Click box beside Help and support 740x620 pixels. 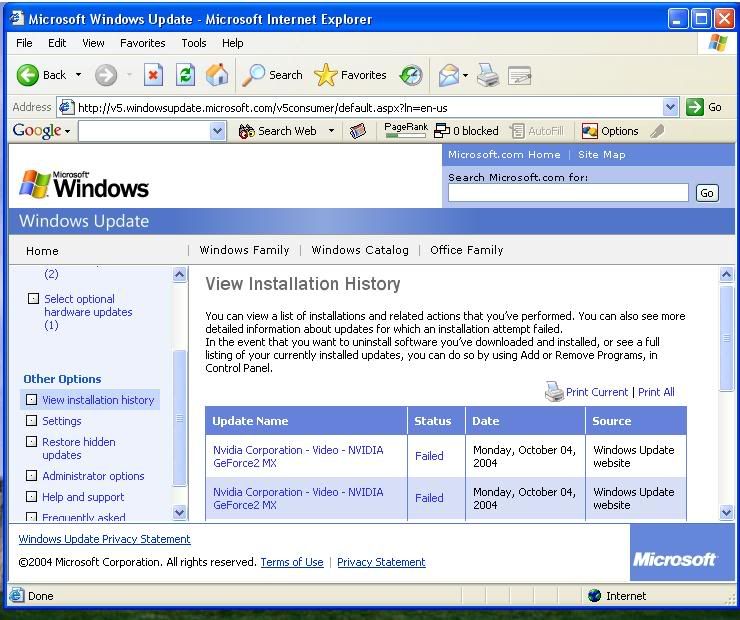31,496
